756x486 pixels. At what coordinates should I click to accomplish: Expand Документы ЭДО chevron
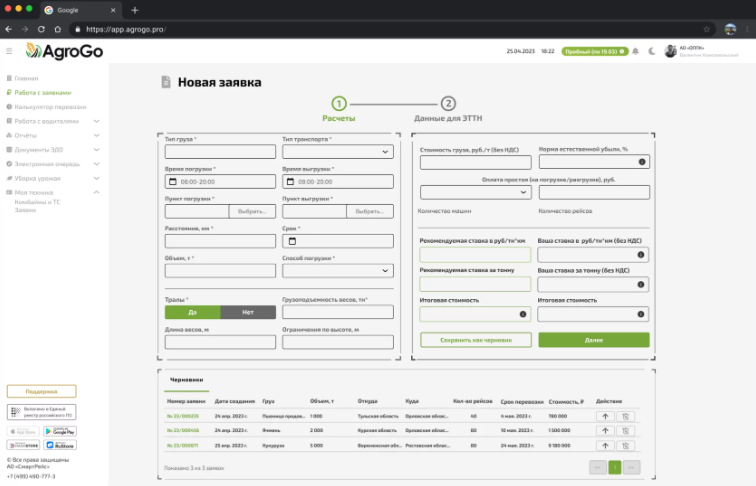[96, 150]
